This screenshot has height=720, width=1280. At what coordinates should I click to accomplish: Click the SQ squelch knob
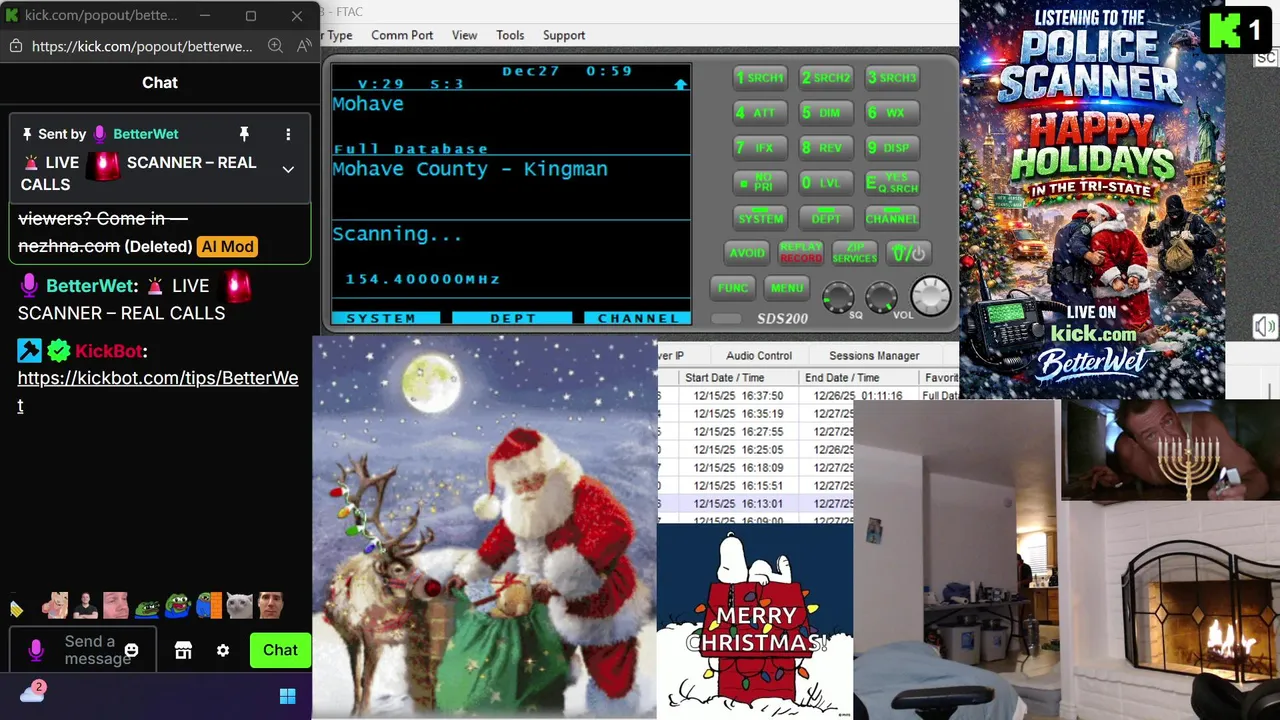coord(838,297)
